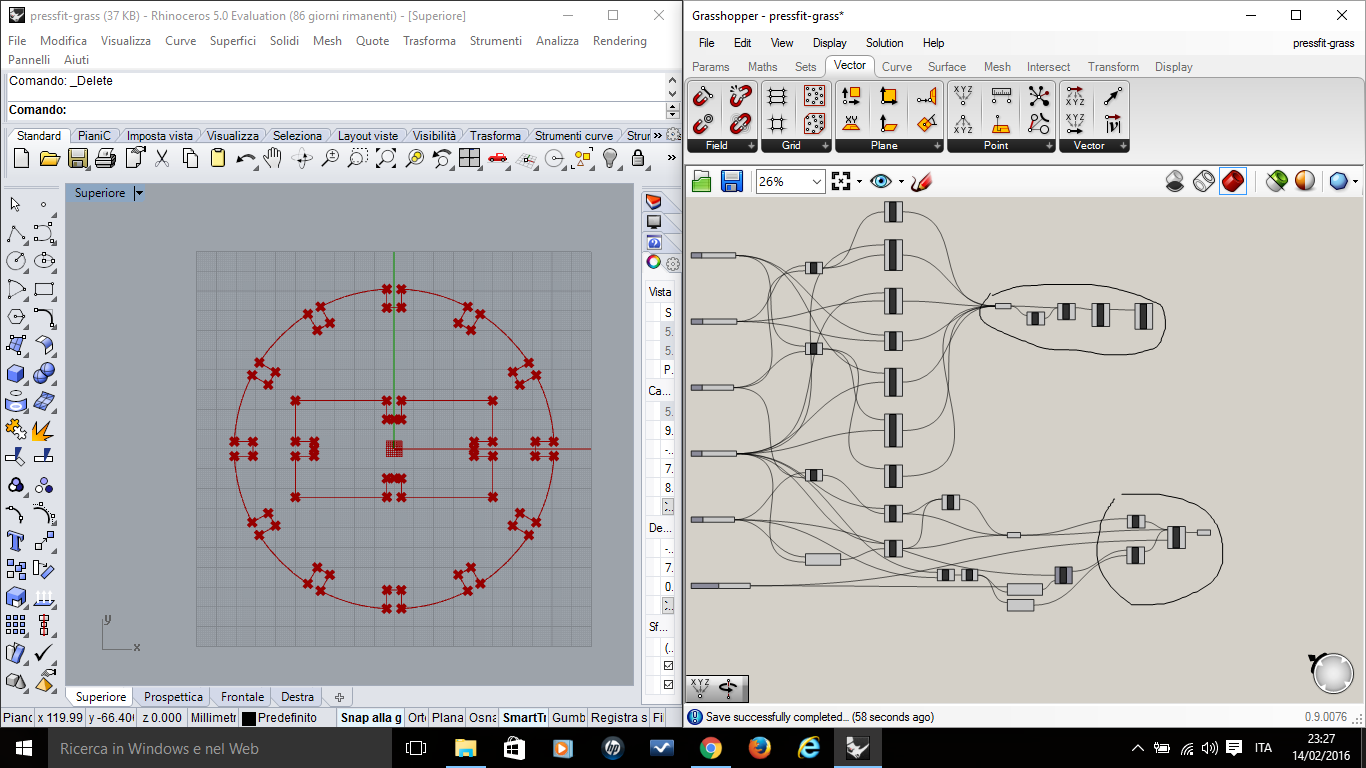1366x768 pixels.
Task: Switch to the Curve tab in Grasshopper
Action: tap(896, 67)
